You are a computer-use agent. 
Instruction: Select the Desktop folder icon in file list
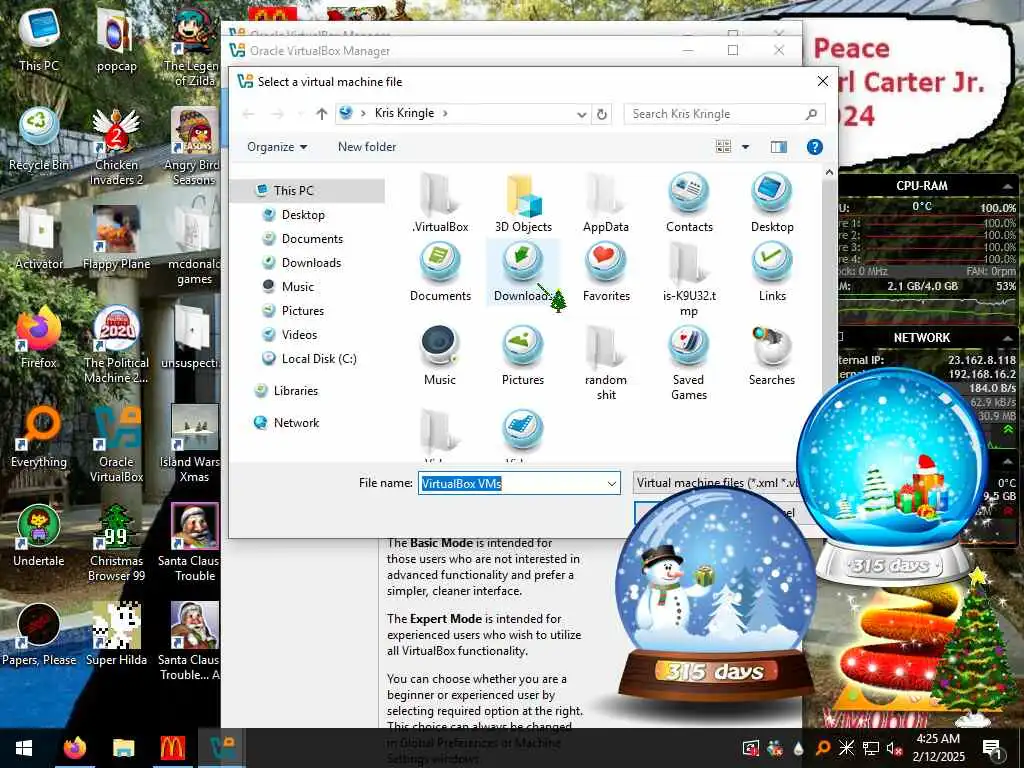(x=772, y=202)
